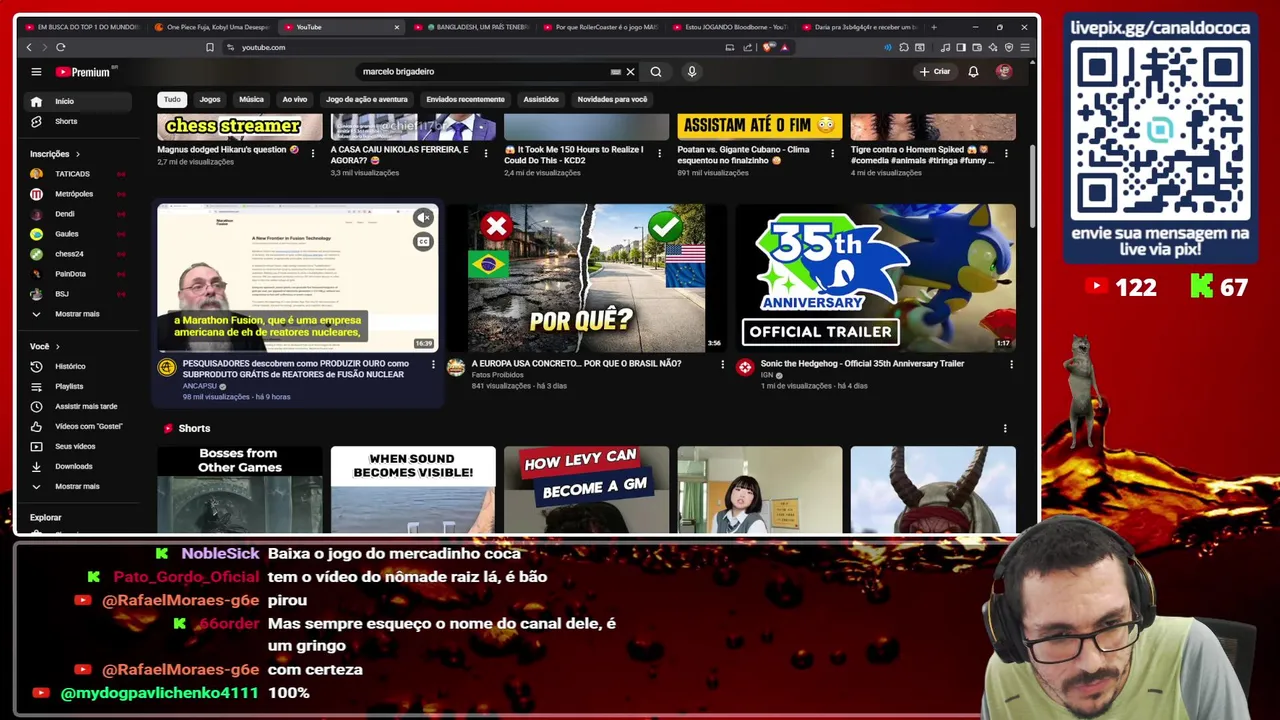Open Sonic 35th Anniversary trailer thumbnail
Image resolution: width=1280 pixels, height=720 pixels.
pos(875,278)
